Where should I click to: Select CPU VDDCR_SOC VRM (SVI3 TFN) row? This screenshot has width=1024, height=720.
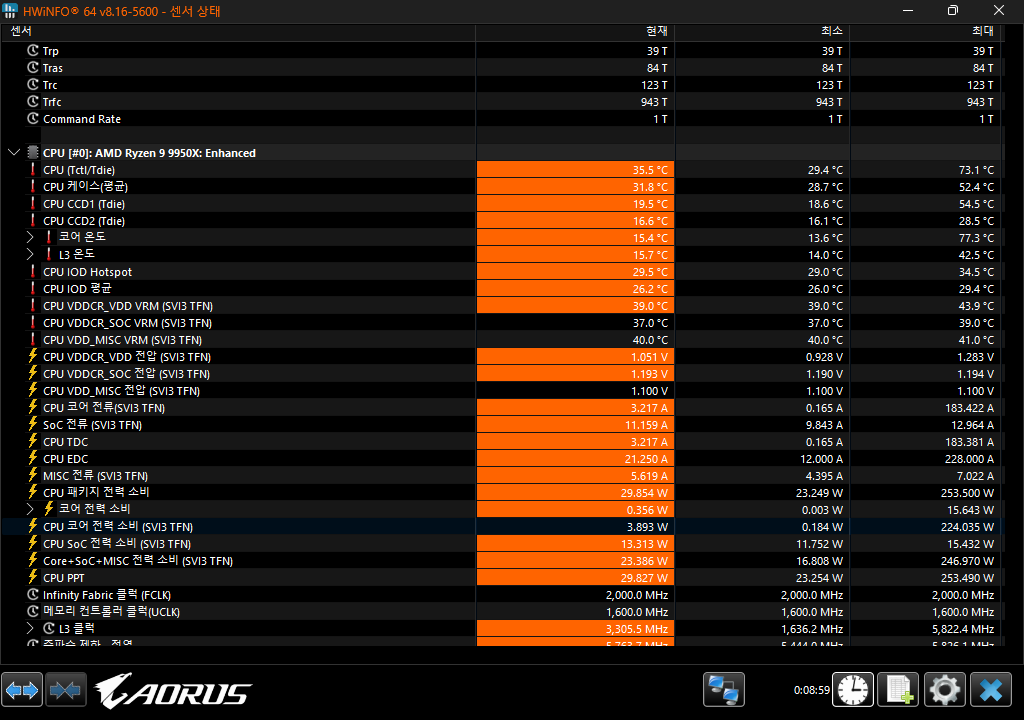tap(501, 322)
